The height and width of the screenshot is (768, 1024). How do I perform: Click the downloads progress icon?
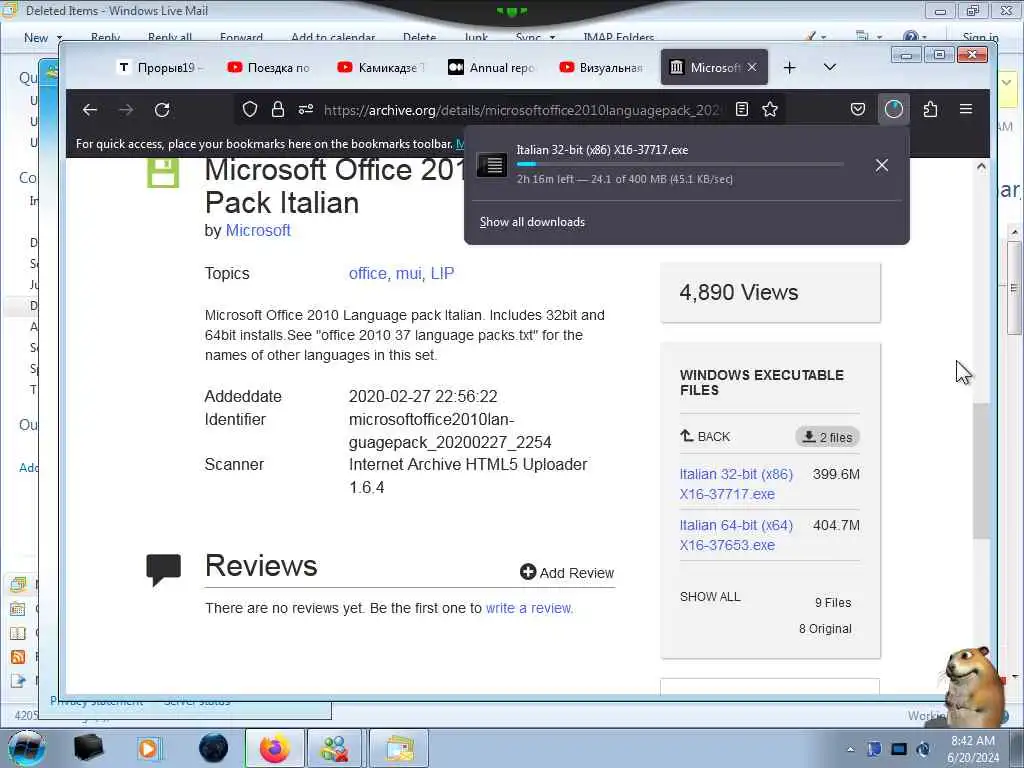click(x=893, y=109)
